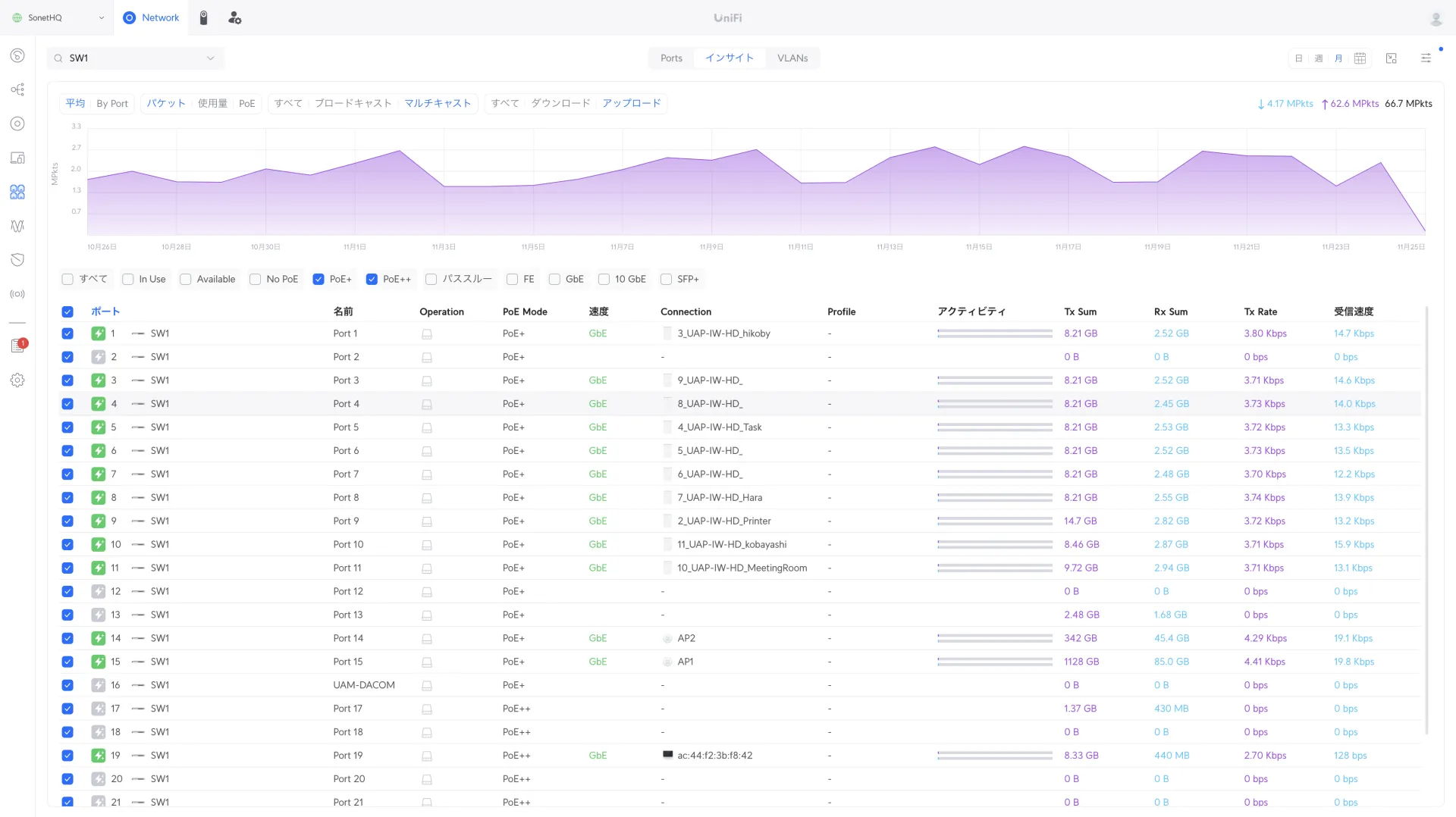Click the Port 19 connected client icon
The height and width of the screenshot is (817, 1456).
tap(667, 755)
